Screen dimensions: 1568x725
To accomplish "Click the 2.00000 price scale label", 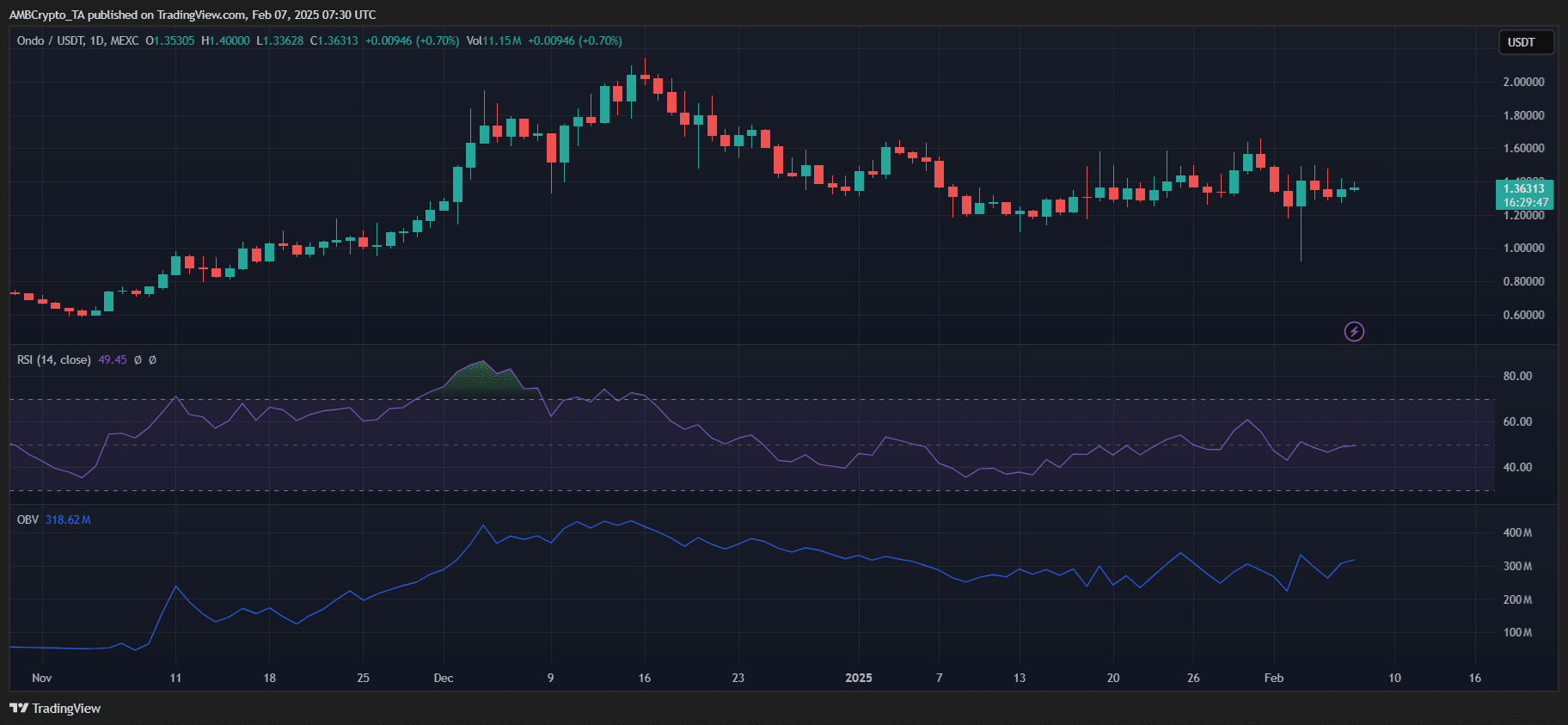I will pyautogui.click(x=1523, y=82).
